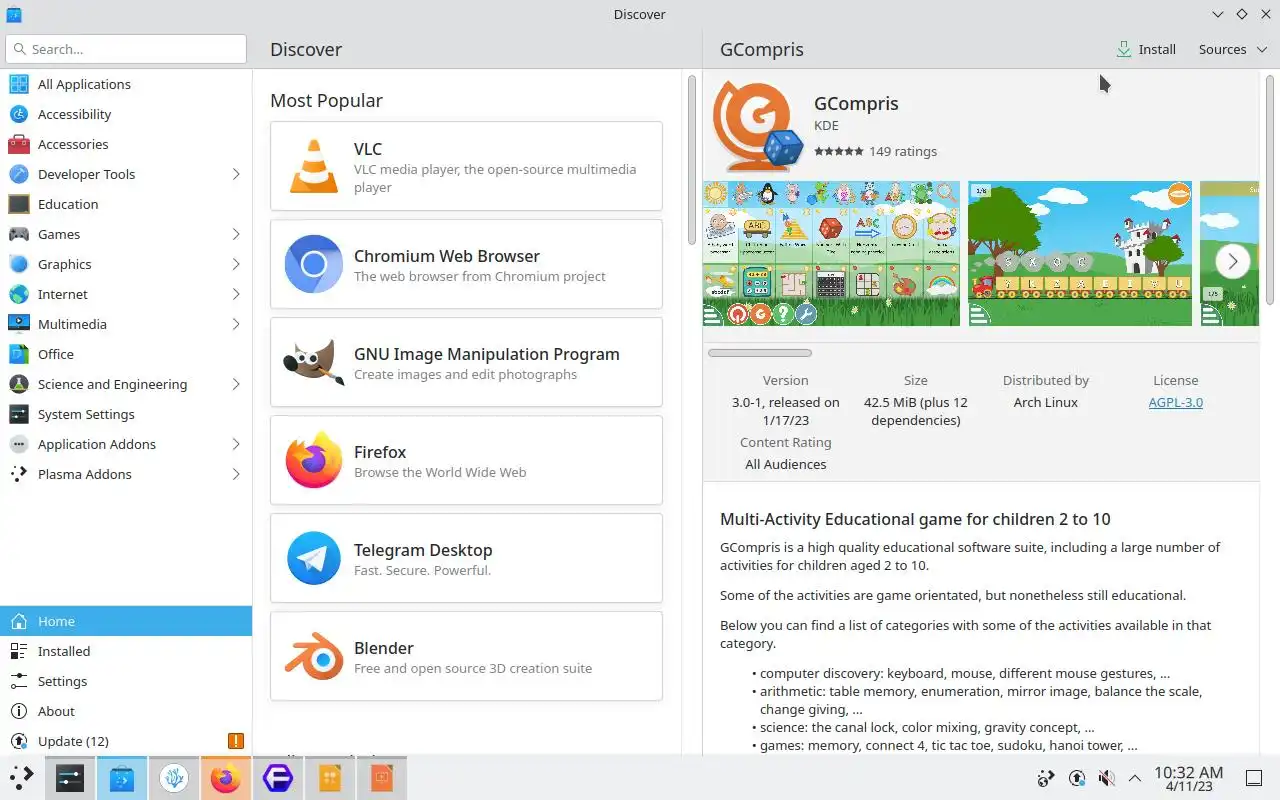
Task: Click the screenshots horizontal scrollbar
Action: click(x=760, y=353)
